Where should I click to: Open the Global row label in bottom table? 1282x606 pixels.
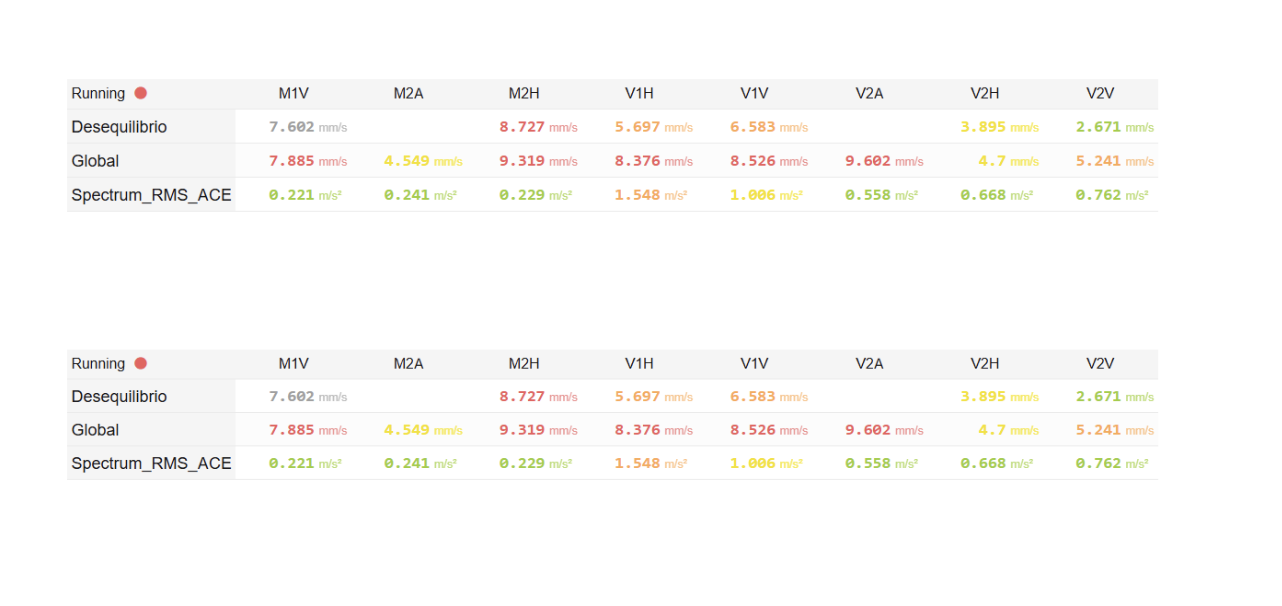click(95, 430)
